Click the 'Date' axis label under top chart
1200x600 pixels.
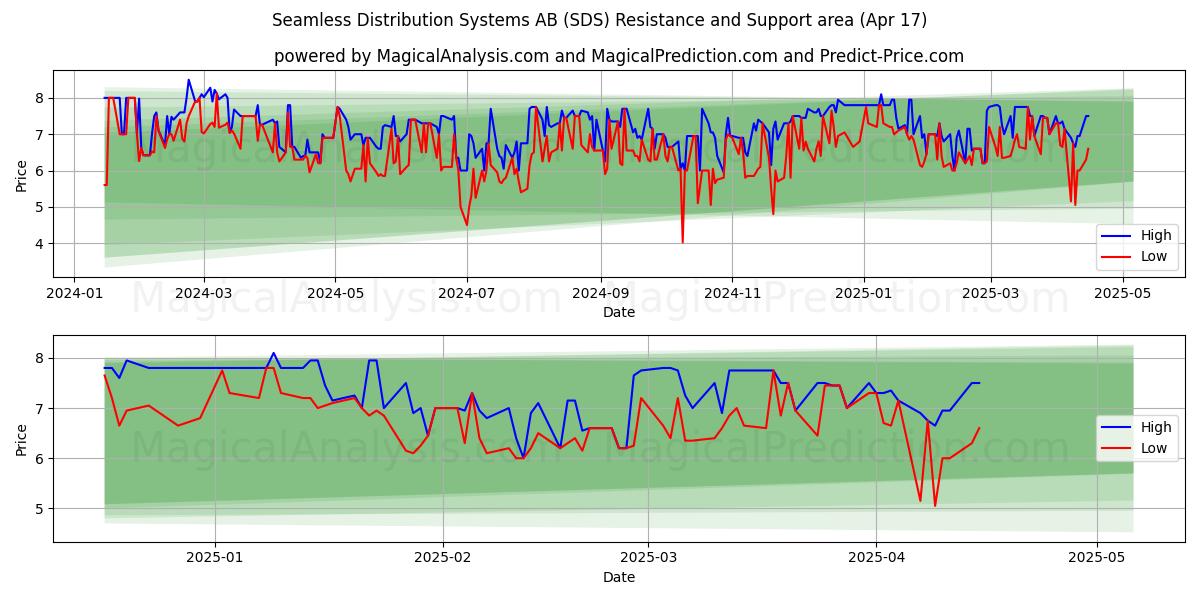(619, 313)
